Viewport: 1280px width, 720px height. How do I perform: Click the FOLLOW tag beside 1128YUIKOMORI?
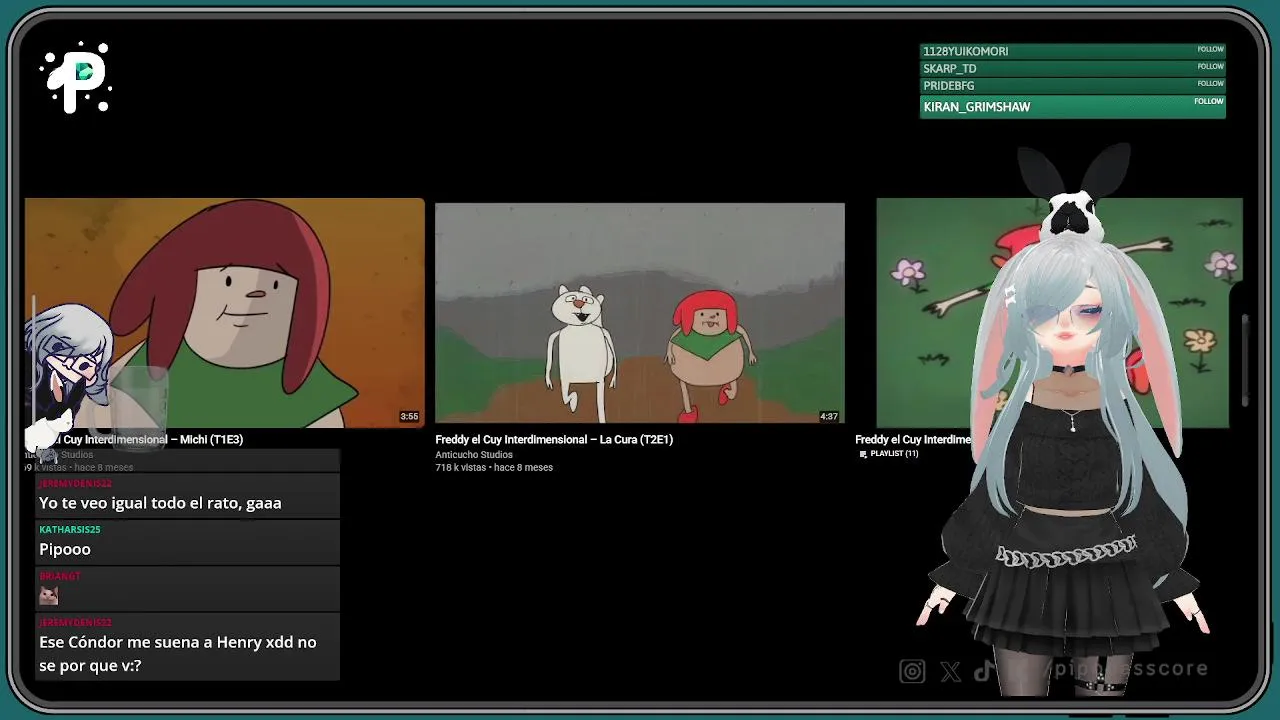pyautogui.click(x=1210, y=49)
